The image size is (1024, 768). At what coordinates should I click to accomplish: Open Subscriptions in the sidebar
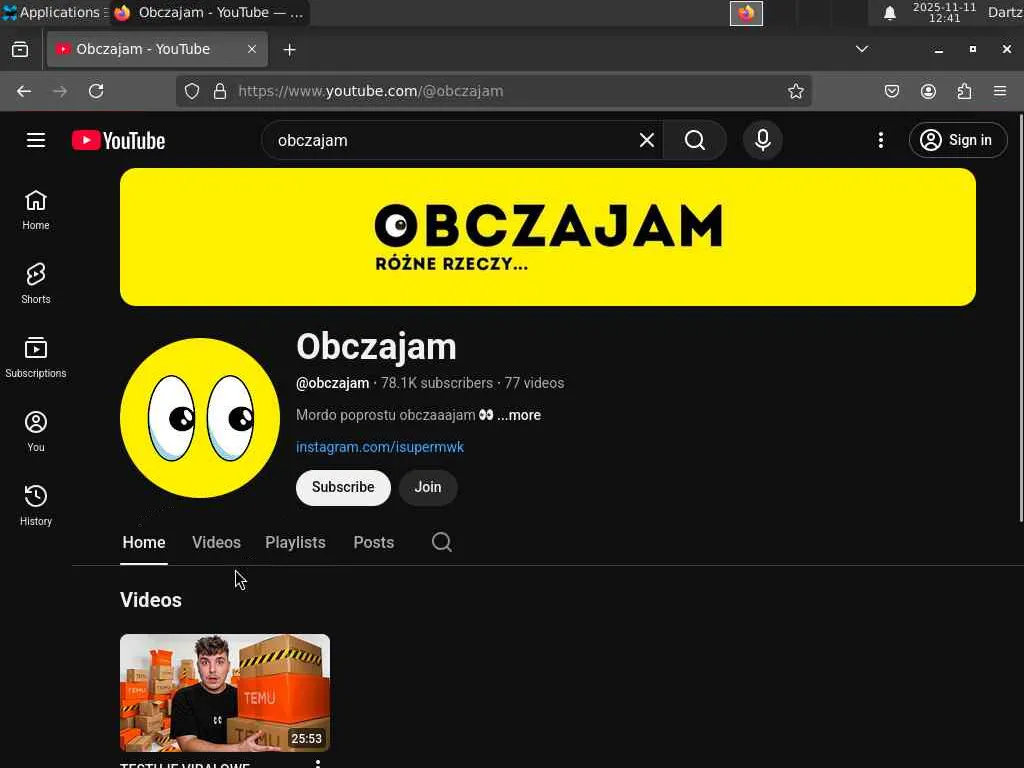point(36,357)
